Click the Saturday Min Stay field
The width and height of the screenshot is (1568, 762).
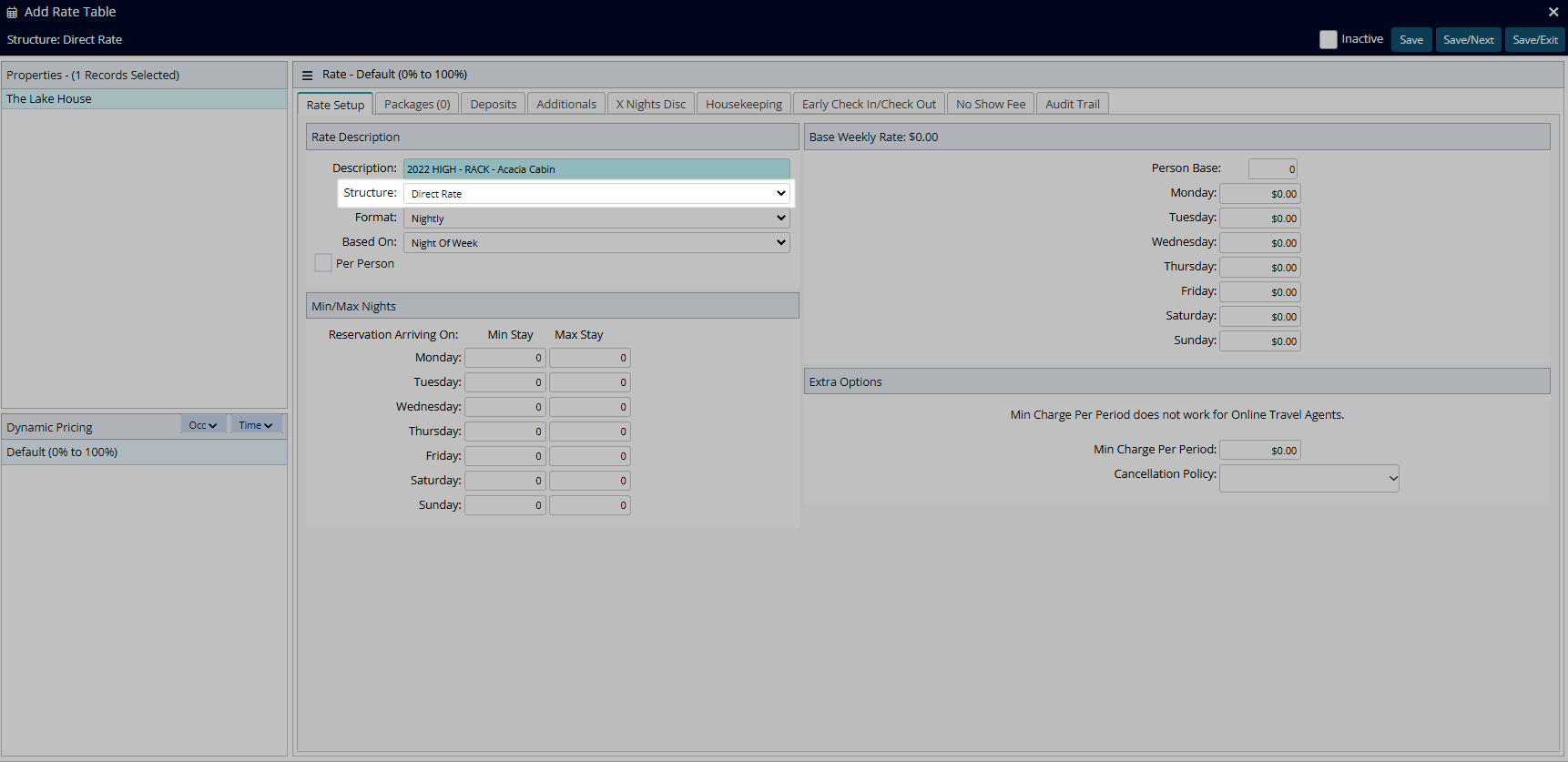(505, 481)
